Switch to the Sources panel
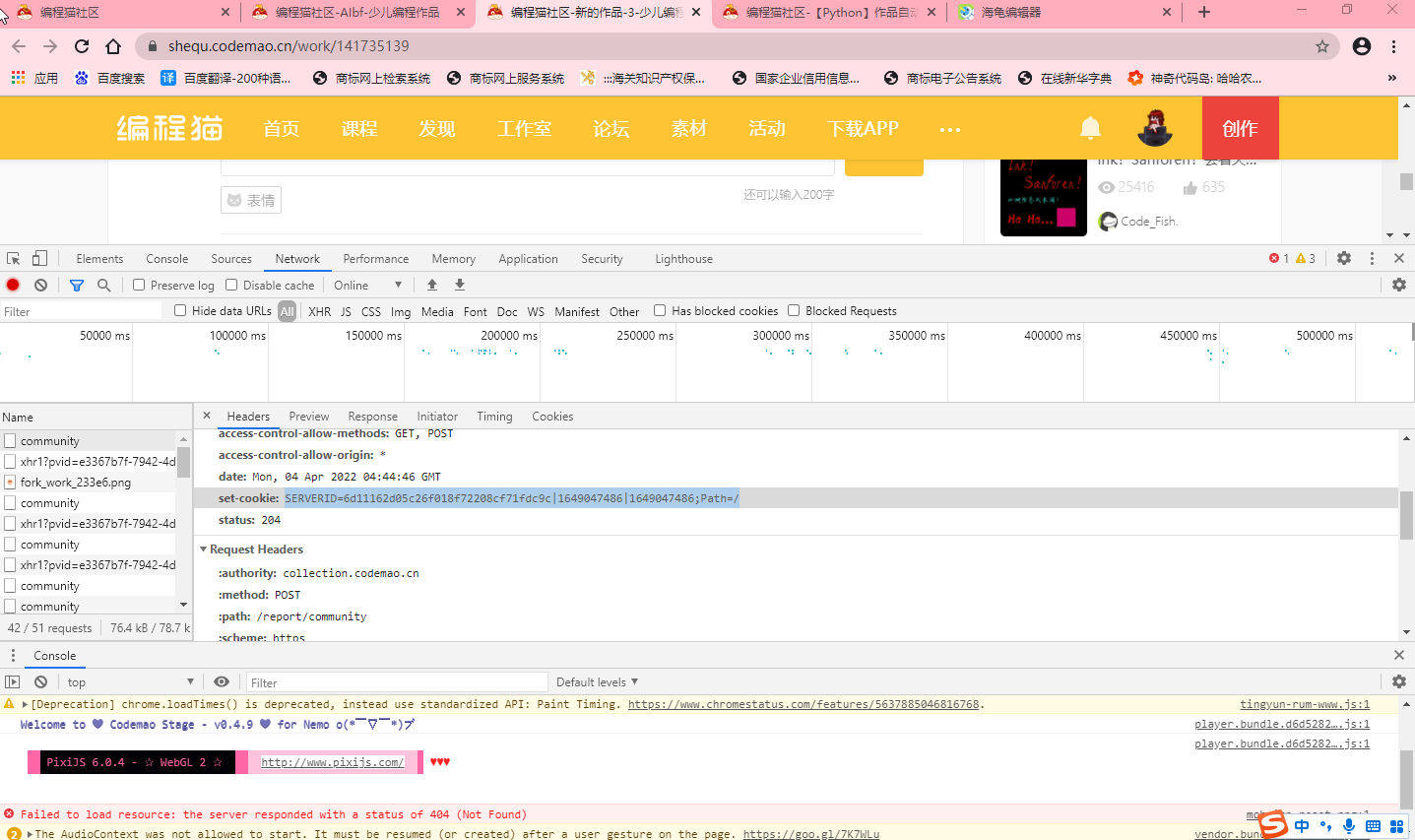Viewport: 1415px width, 840px height. pyautogui.click(x=231, y=258)
